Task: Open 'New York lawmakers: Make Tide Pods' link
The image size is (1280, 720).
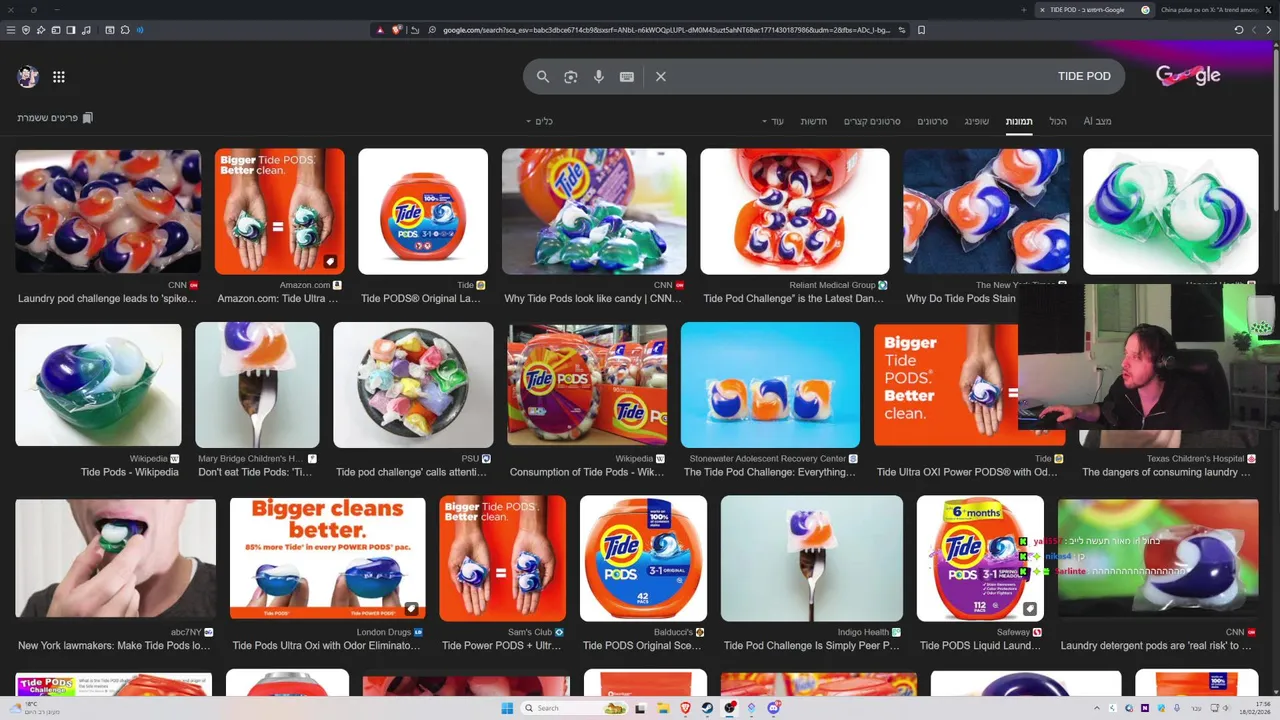Action: (114, 646)
